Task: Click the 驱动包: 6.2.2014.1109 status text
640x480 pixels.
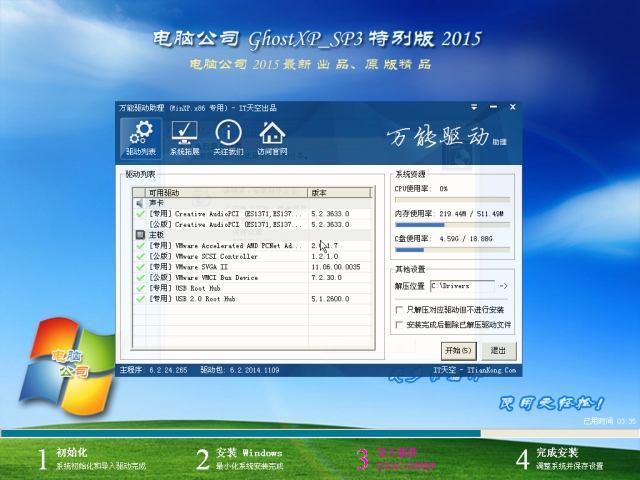Action: [240, 370]
